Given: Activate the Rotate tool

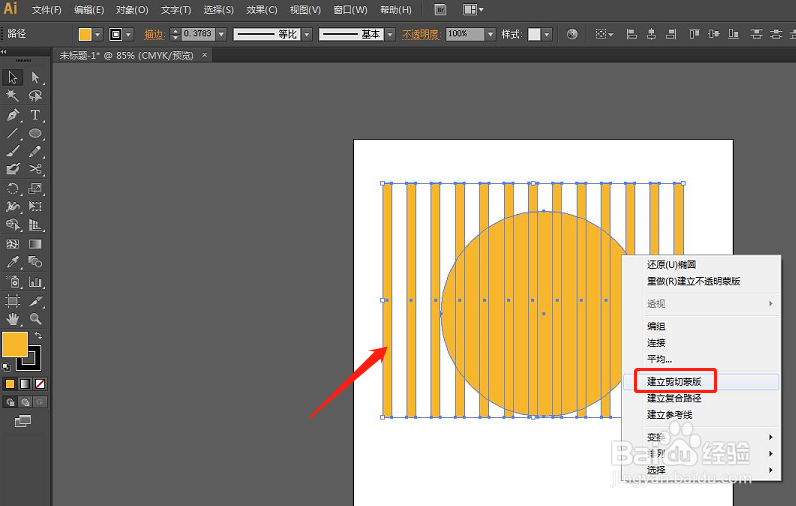Looking at the screenshot, I should click(13, 188).
